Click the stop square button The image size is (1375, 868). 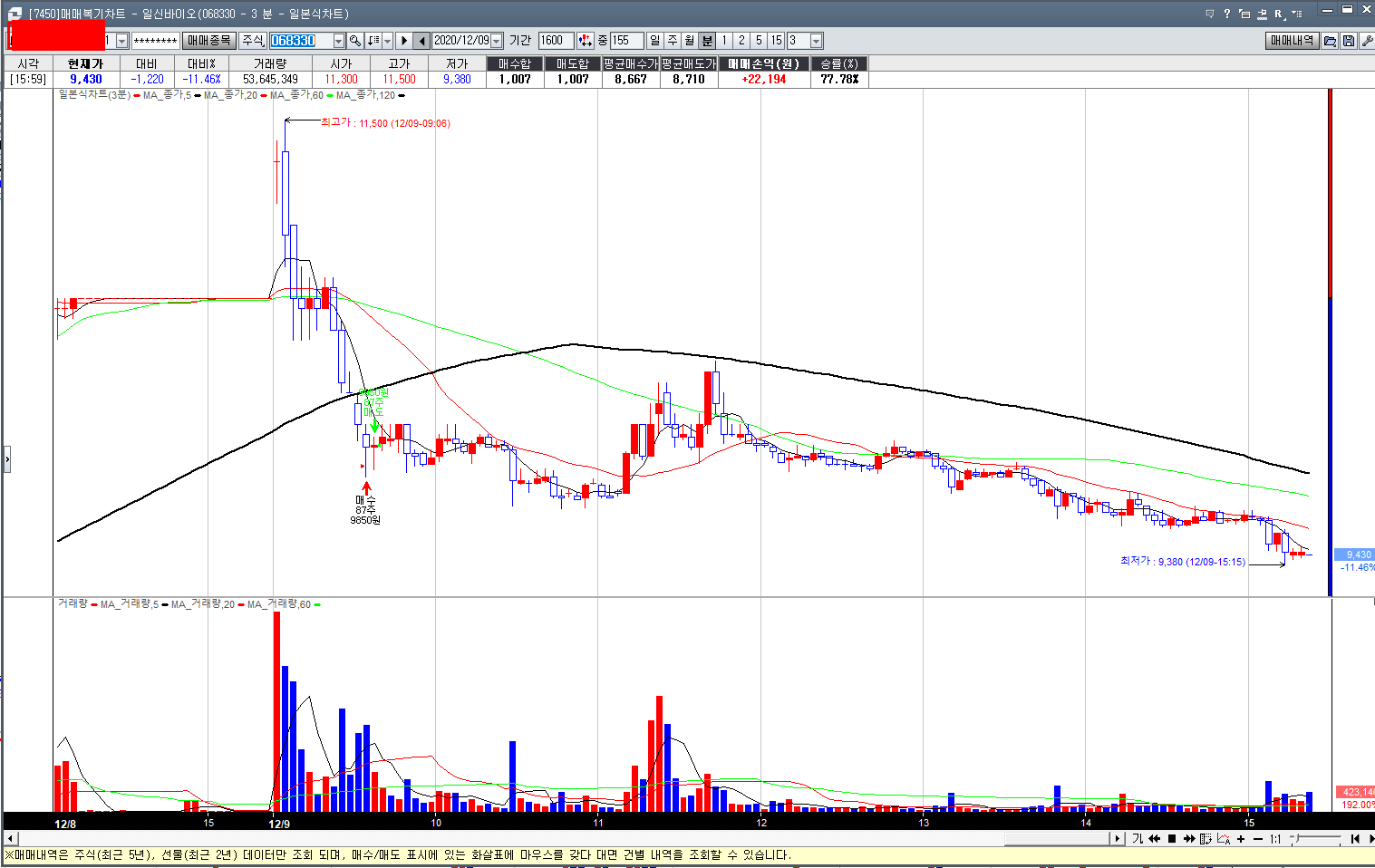pyautogui.click(x=1171, y=839)
